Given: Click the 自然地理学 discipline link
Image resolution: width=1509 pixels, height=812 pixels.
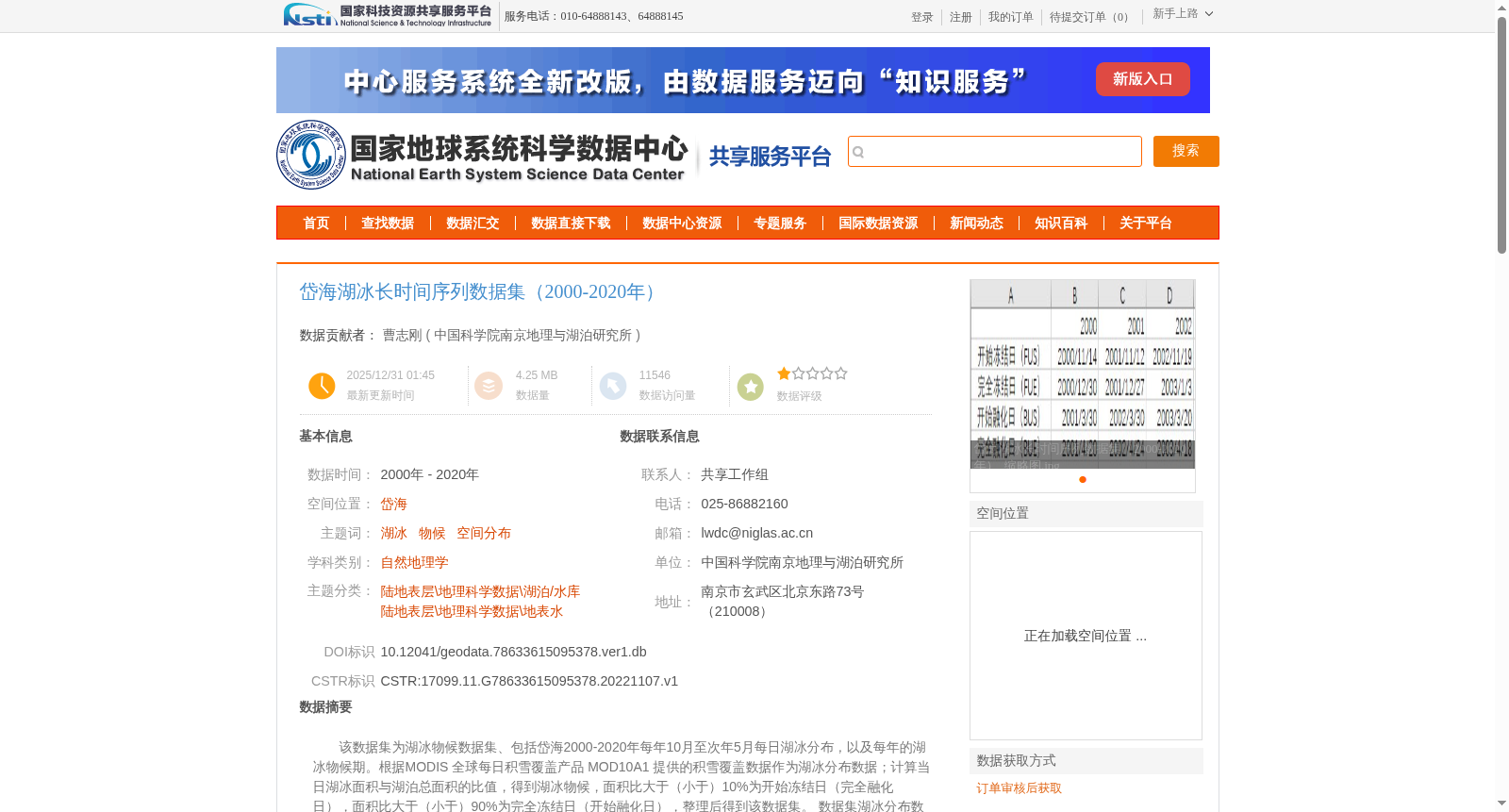Looking at the screenshot, I should [415, 563].
